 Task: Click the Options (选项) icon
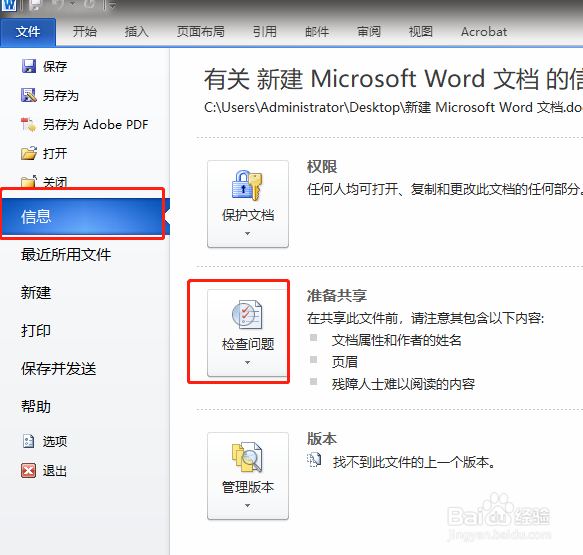click(x=29, y=441)
